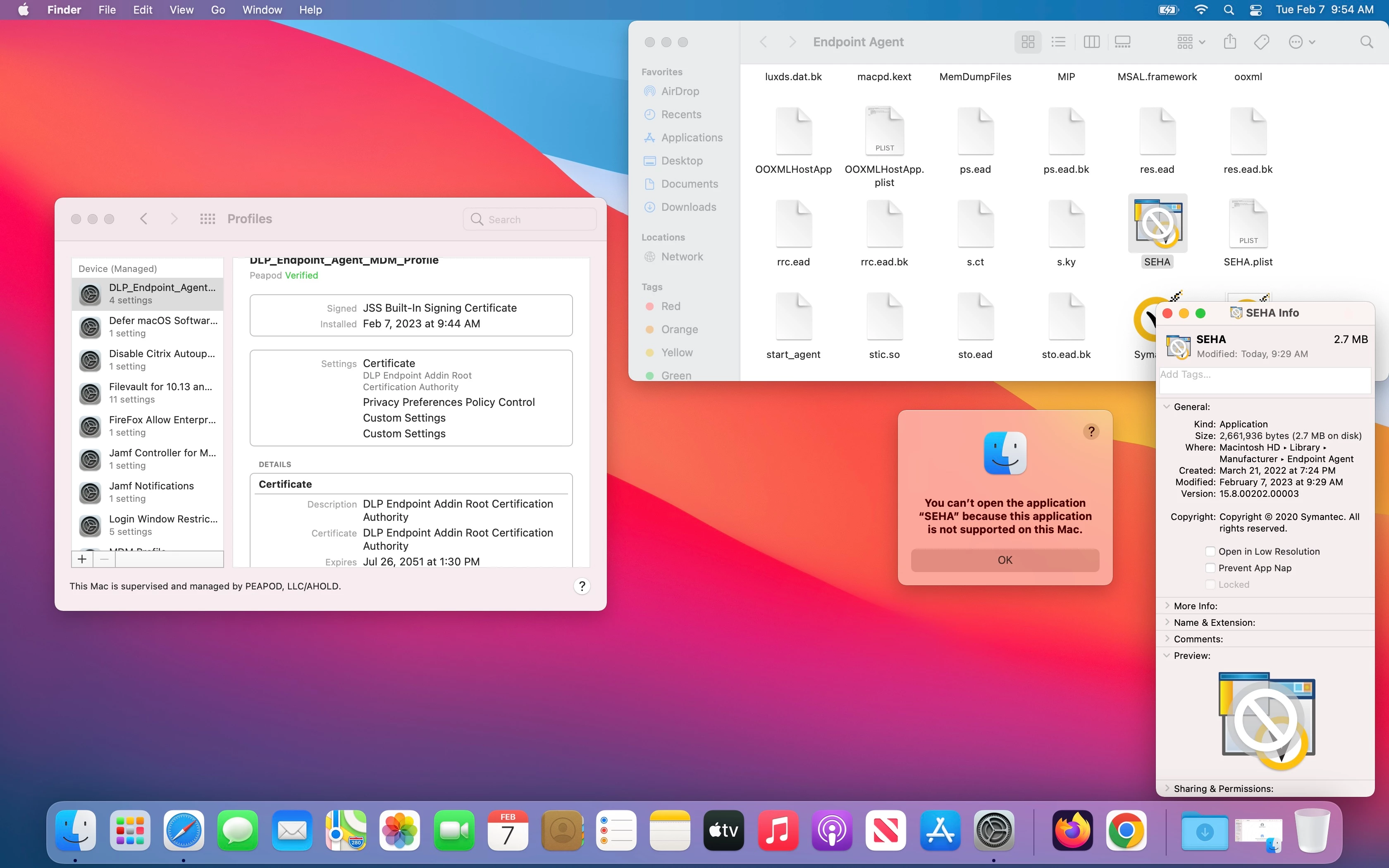This screenshot has height=868, width=1389.
Task: Open the Go menu in menu bar
Action: (217, 10)
